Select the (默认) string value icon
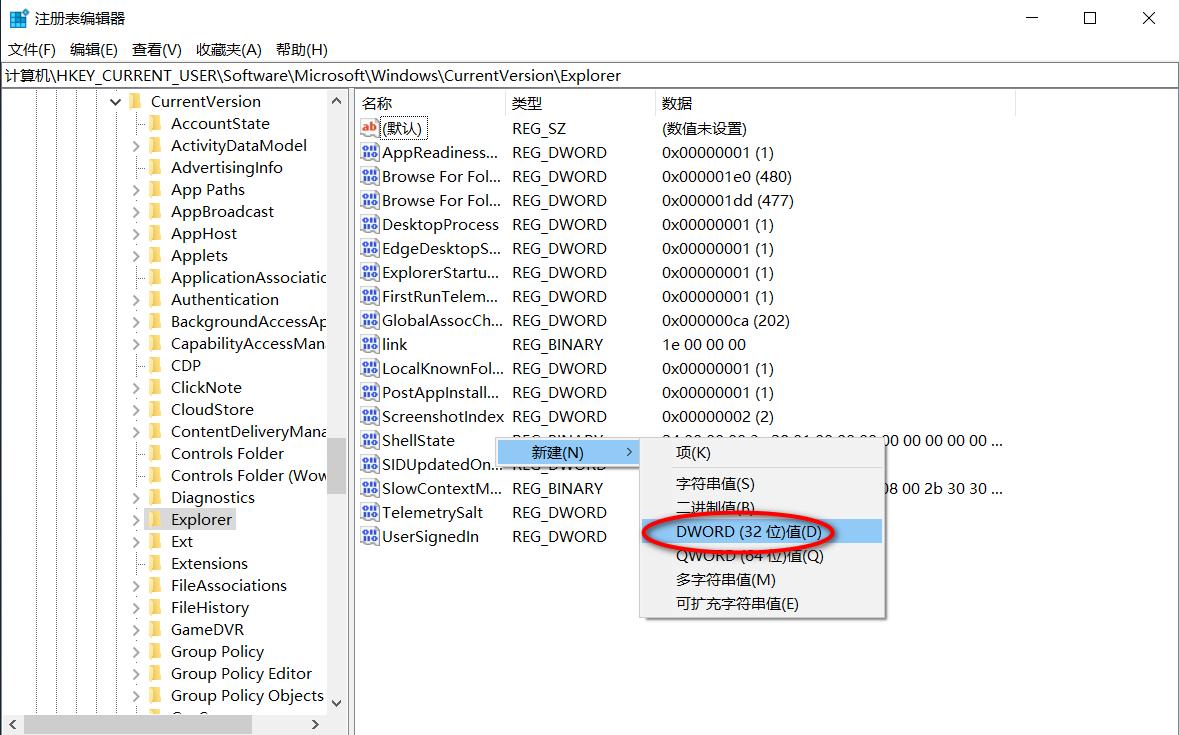 click(368, 128)
